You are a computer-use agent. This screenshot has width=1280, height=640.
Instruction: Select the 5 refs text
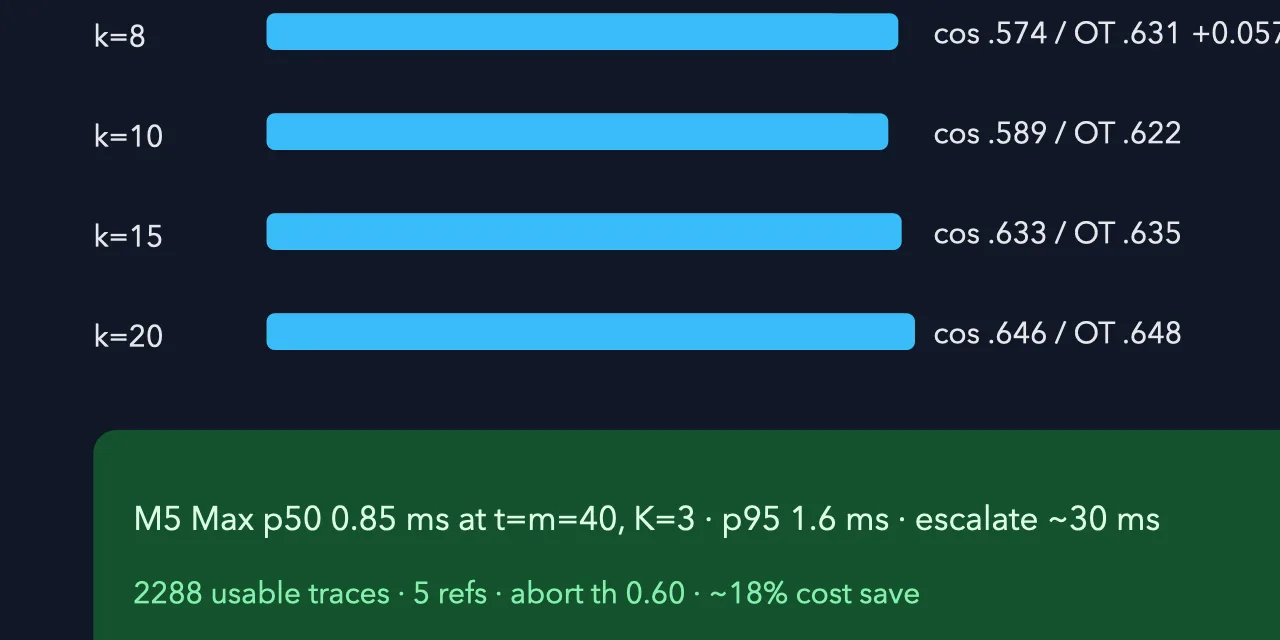[450, 594]
